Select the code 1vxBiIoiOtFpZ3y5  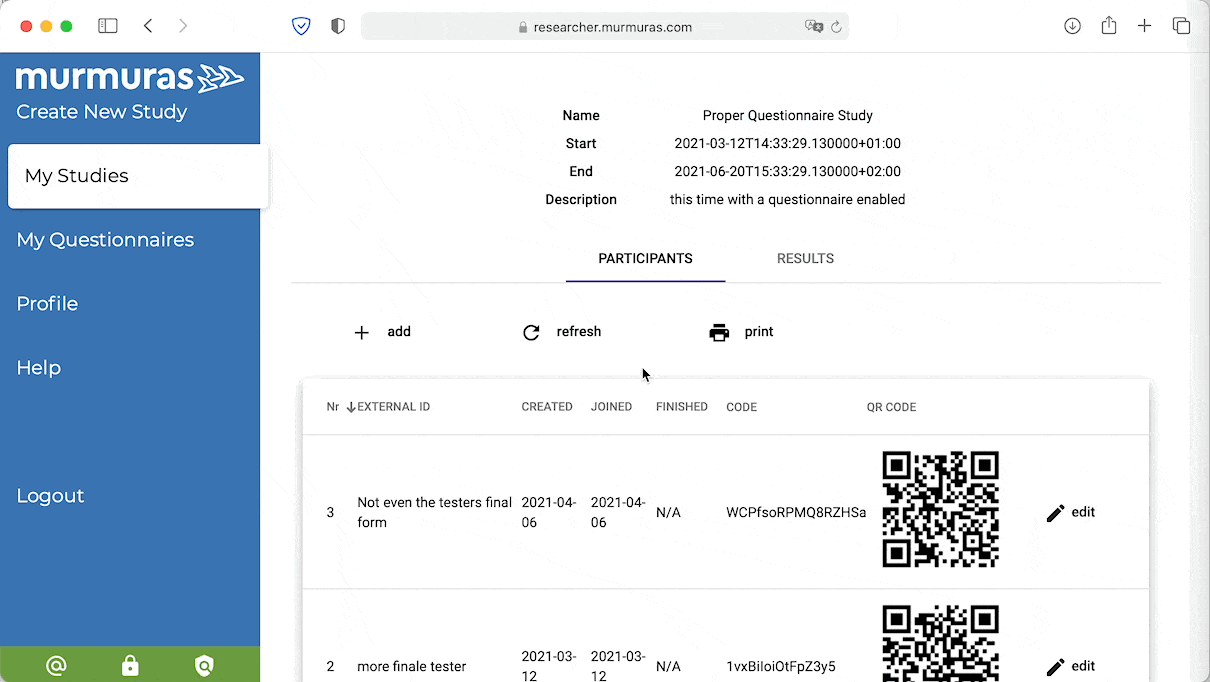point(781,667)
